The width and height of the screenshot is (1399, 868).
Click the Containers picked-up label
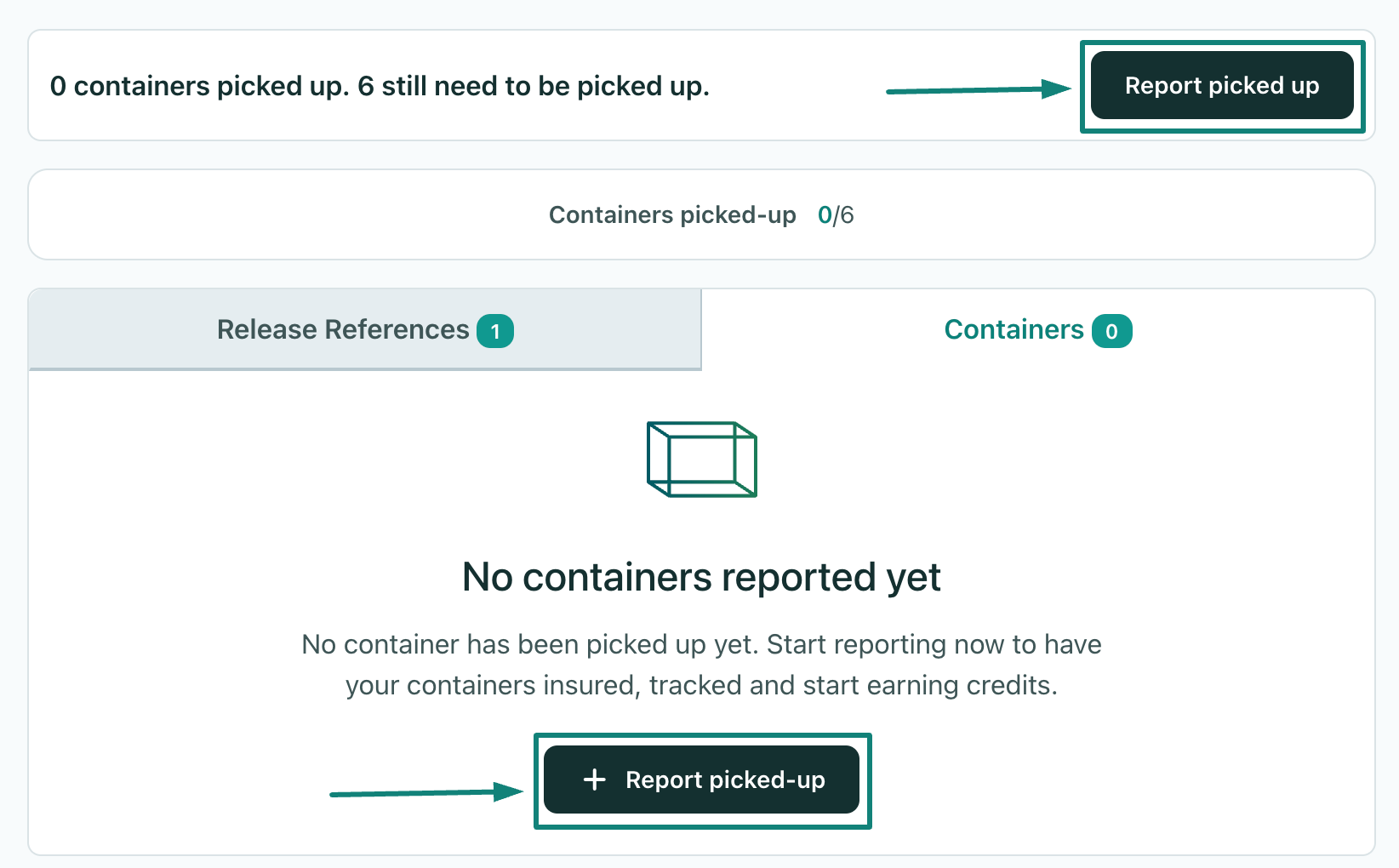pyautogui.click(x=672, y=214)
